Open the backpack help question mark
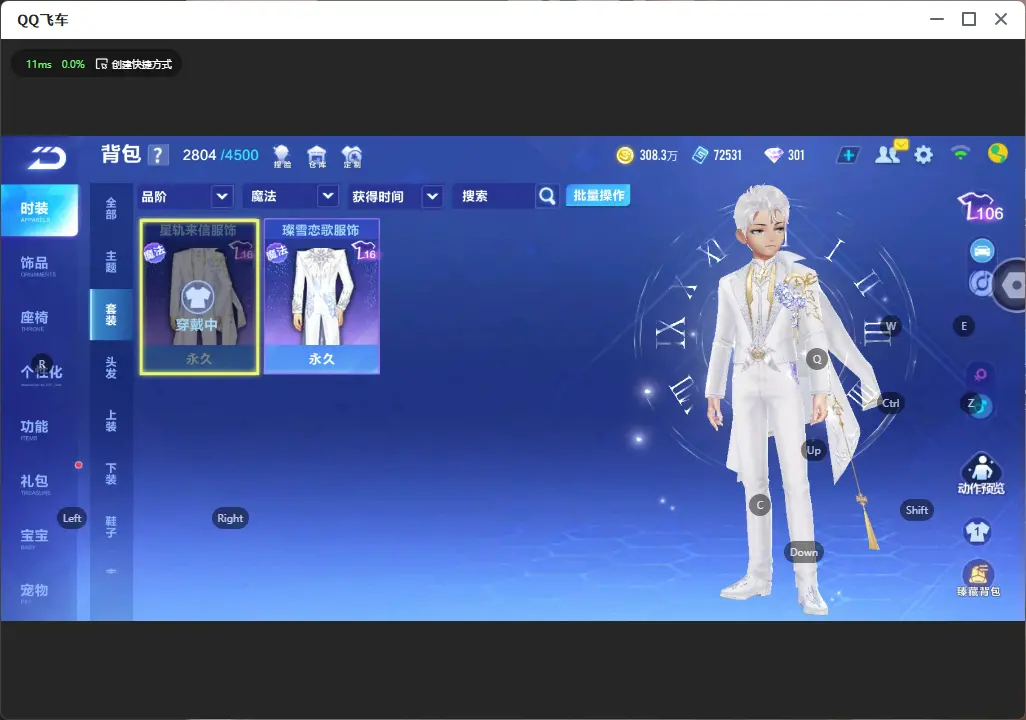 coord(158,155)
